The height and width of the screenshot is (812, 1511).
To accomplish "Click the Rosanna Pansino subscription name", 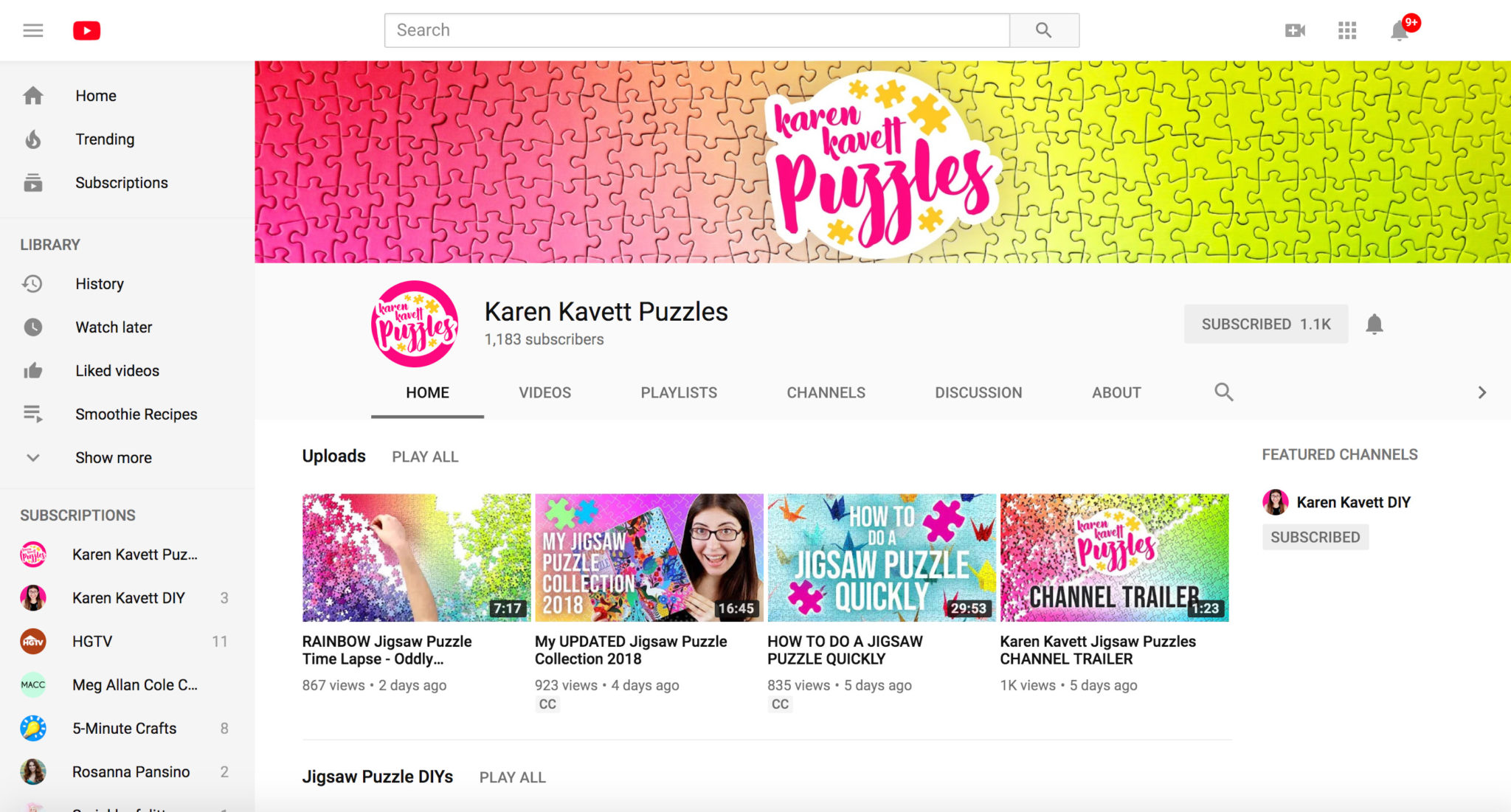I will point(131,772).
